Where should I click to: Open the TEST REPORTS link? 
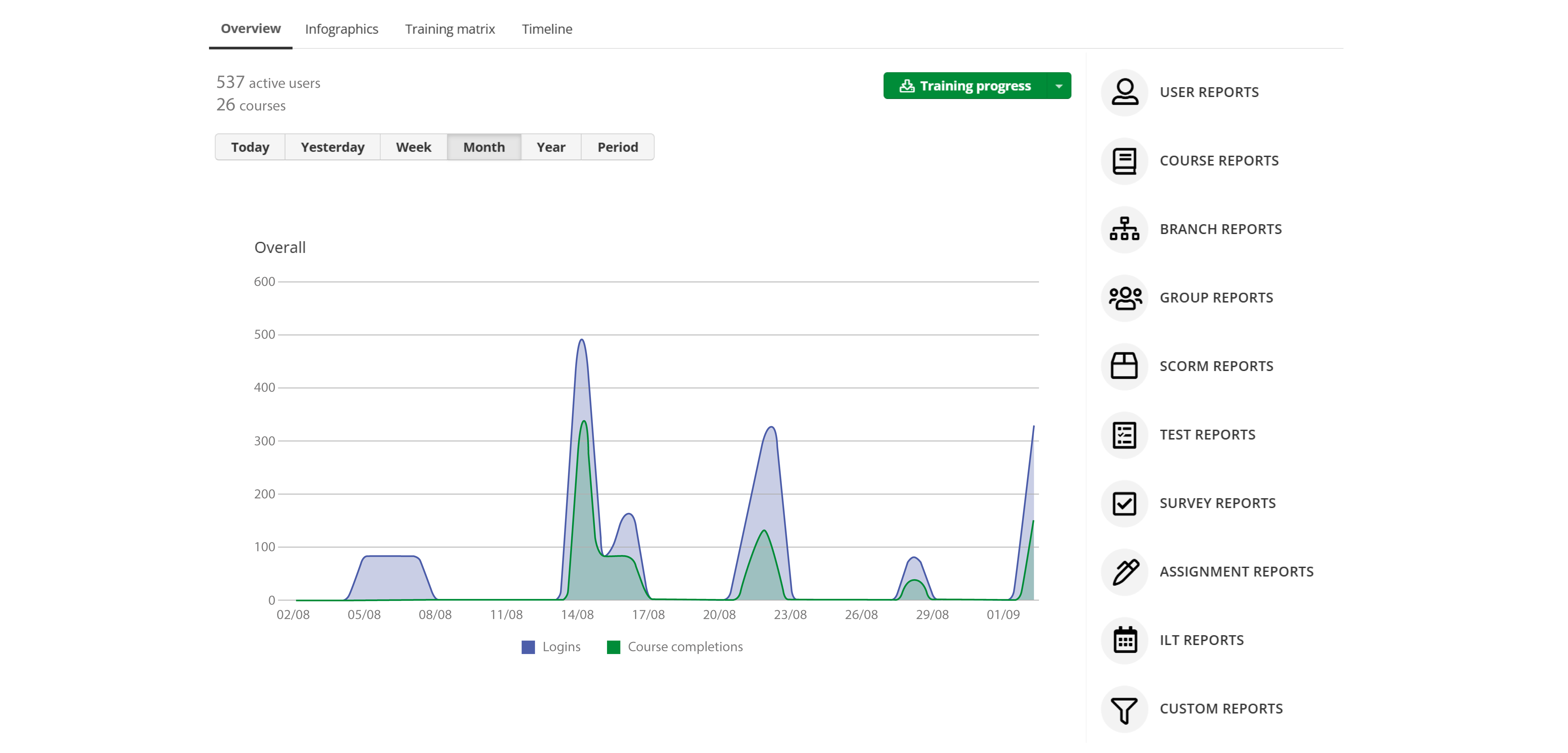click(1208, 435)
